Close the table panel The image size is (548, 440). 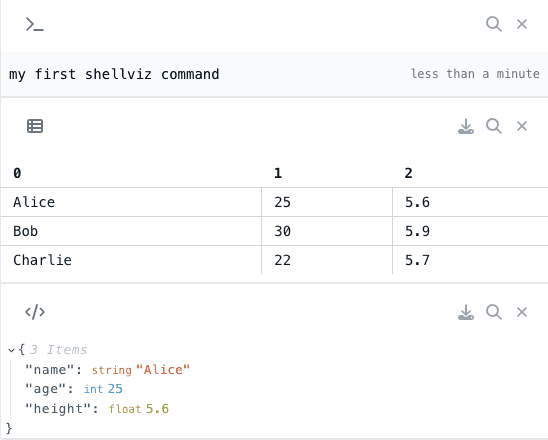pyautogui.click(x=522, y=126)
